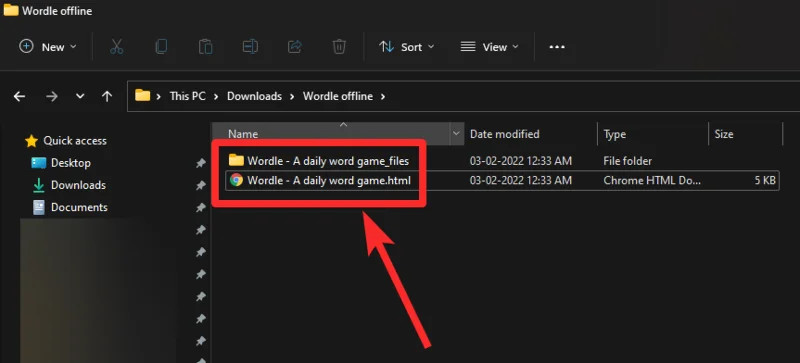Click the Downloads green arrow icon in sidebar
This screenshot has height=363, width=800.
point(39,185)
